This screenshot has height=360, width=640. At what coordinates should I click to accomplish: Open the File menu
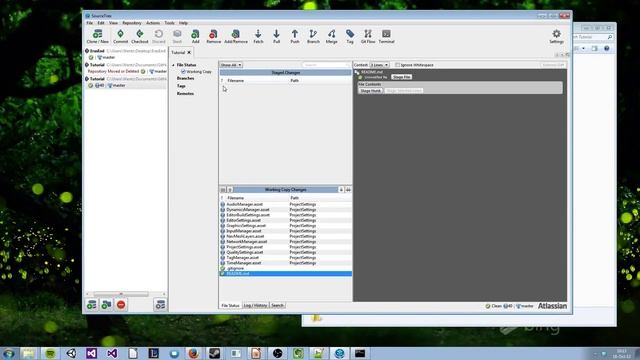click(x=89, y=23)
